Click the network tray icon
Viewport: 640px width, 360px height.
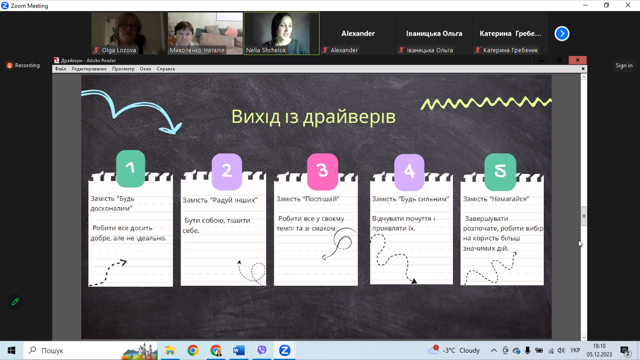(x=551, y=350)
